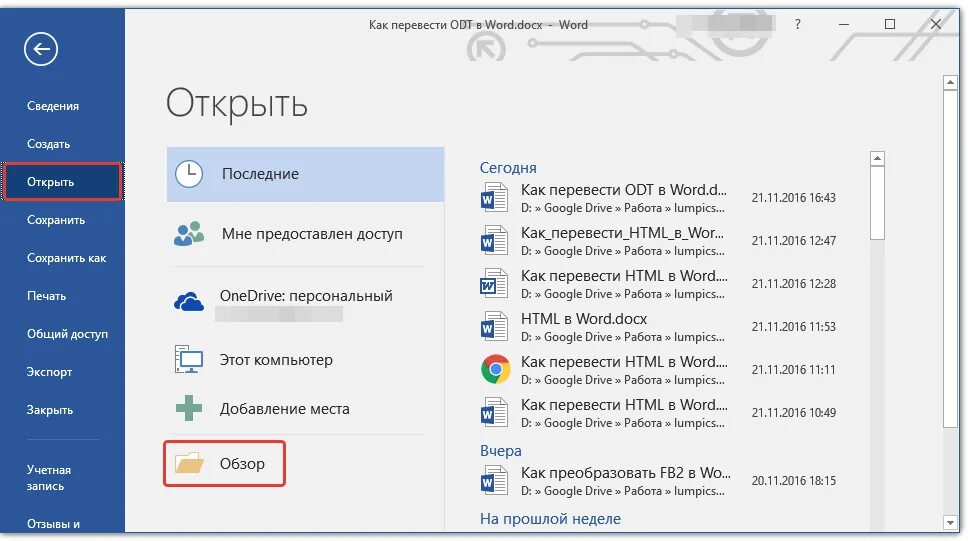Open Как преобразовать FB2 в Wo... file
968x541 pixels.
click(659, 480)
